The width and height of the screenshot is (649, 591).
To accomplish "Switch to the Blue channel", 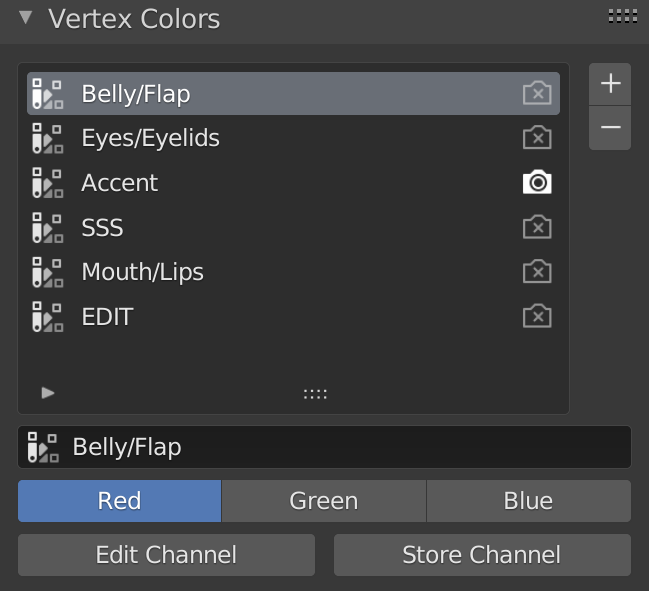I will click(528, 501).
